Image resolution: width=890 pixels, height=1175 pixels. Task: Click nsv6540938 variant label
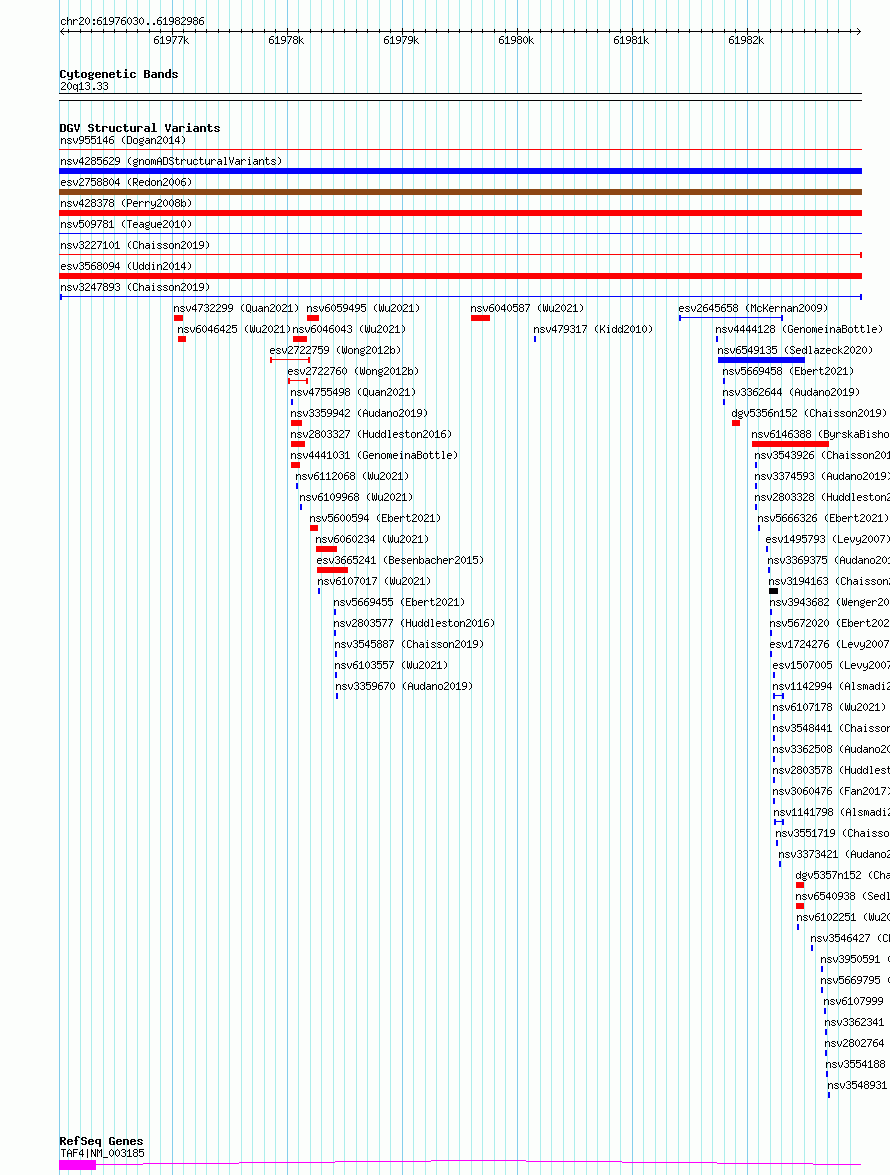843,895
